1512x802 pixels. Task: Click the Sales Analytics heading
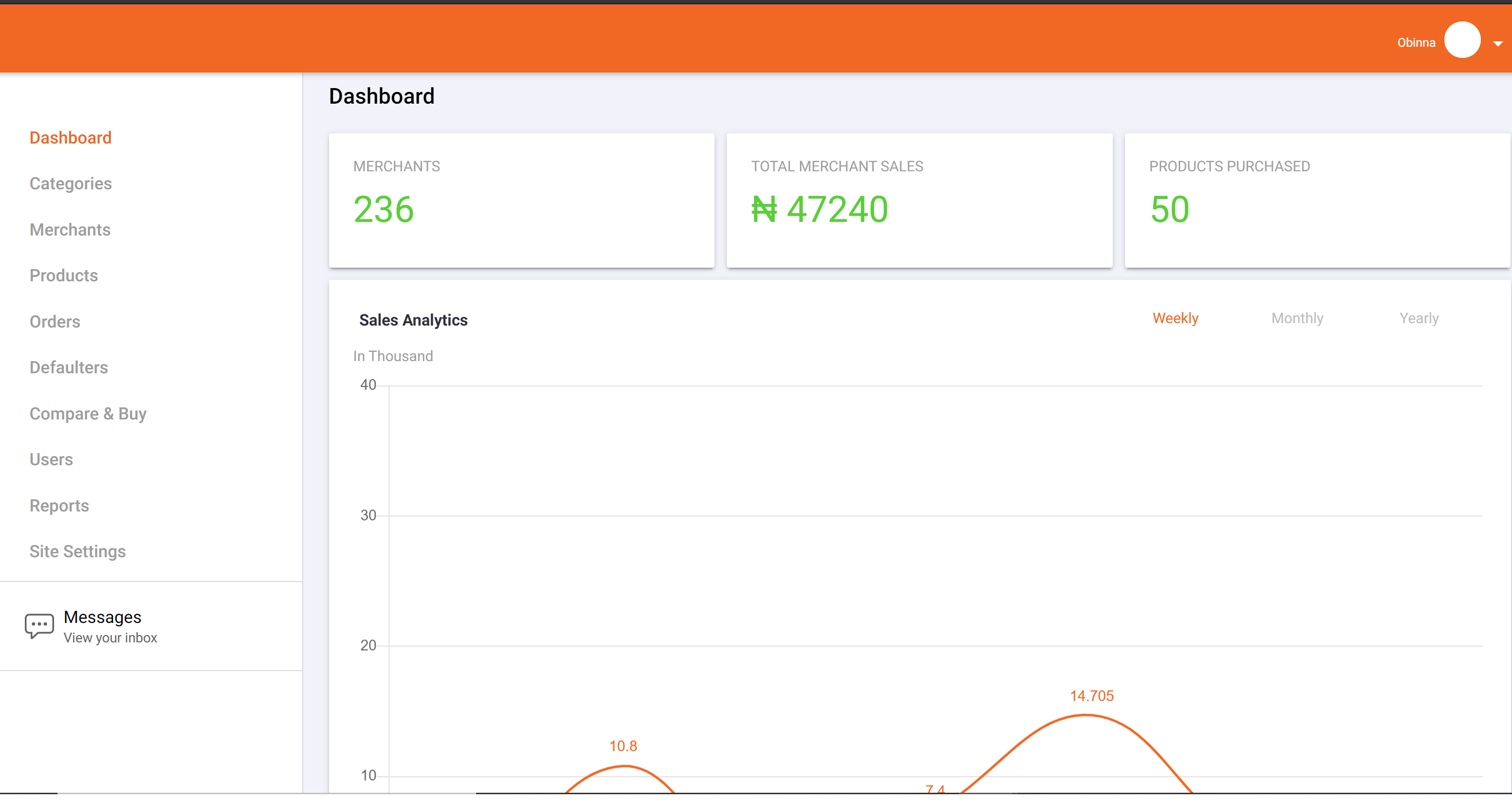click(413, 320)
